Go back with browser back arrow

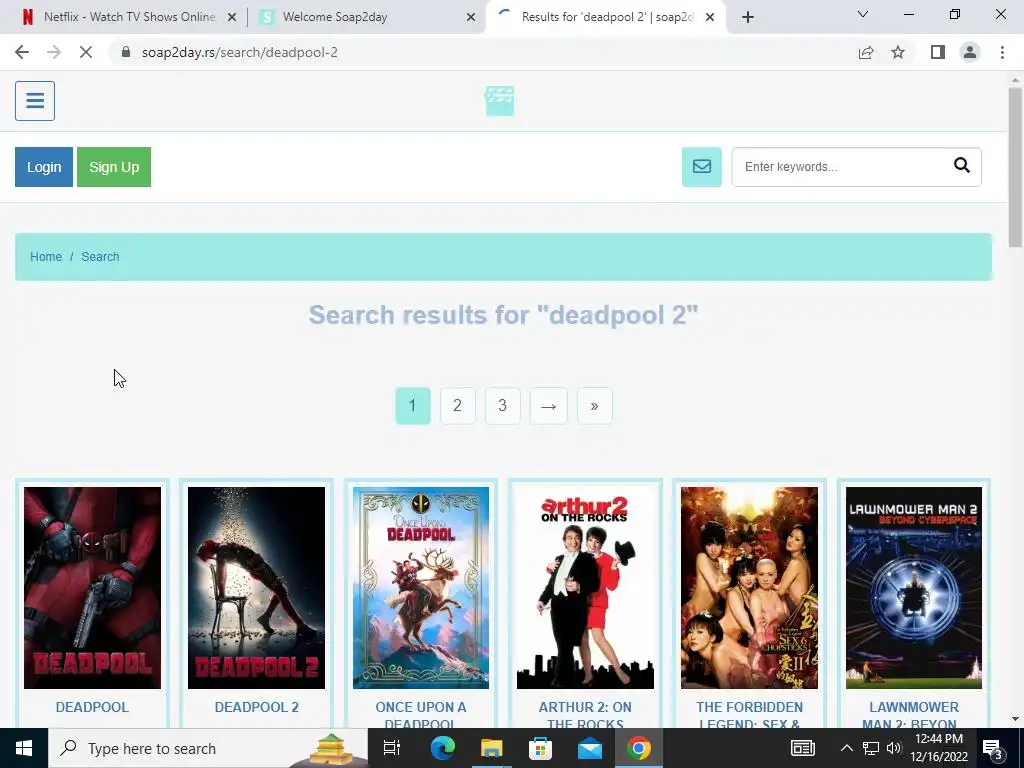22,52
